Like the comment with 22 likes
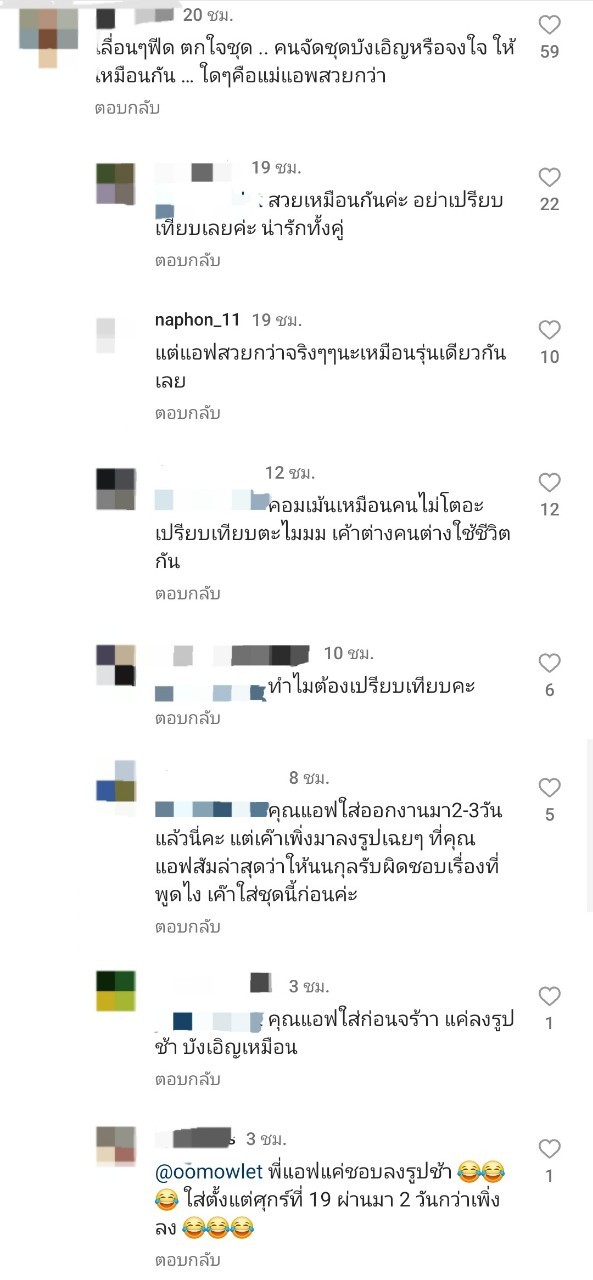 pos(549,178)
